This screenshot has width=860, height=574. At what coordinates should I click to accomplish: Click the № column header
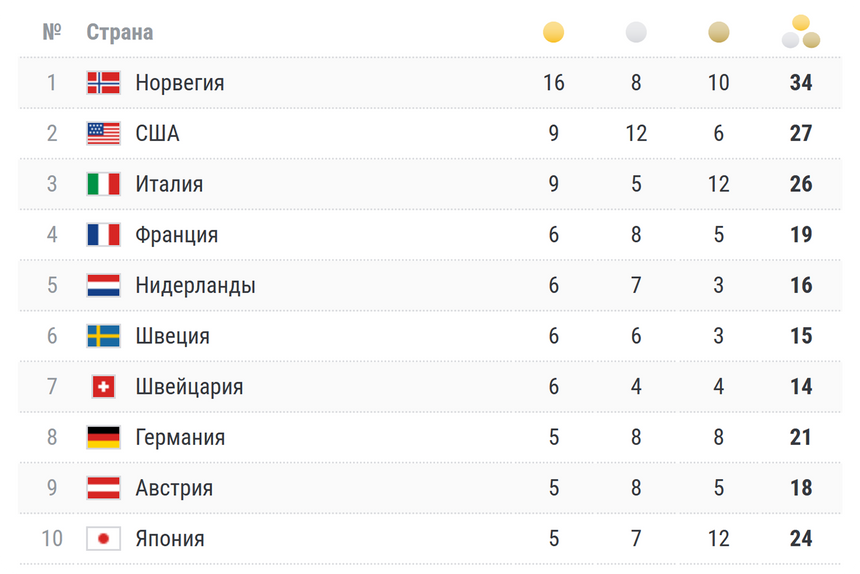tap(52, 32)
